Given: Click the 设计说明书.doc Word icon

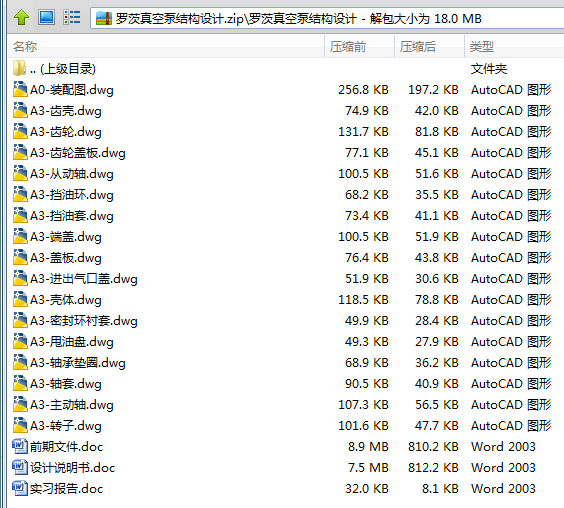Looking at the screenshot, I should 20,467.
